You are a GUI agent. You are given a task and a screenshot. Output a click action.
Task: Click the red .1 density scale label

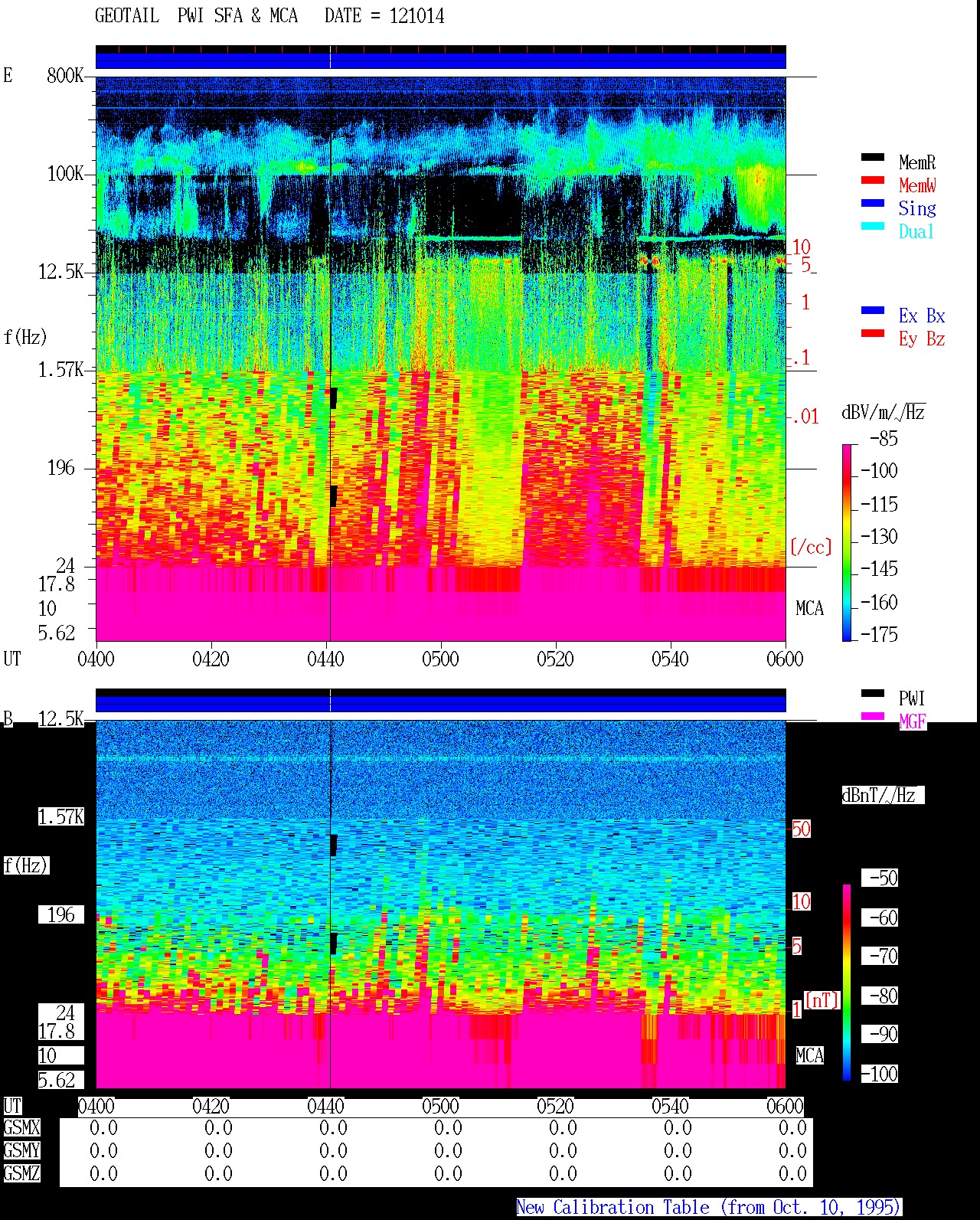tap(799, 358)
